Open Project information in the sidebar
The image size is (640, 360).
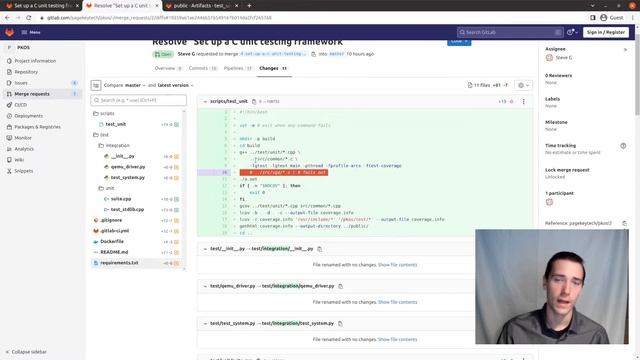[35, 61]
